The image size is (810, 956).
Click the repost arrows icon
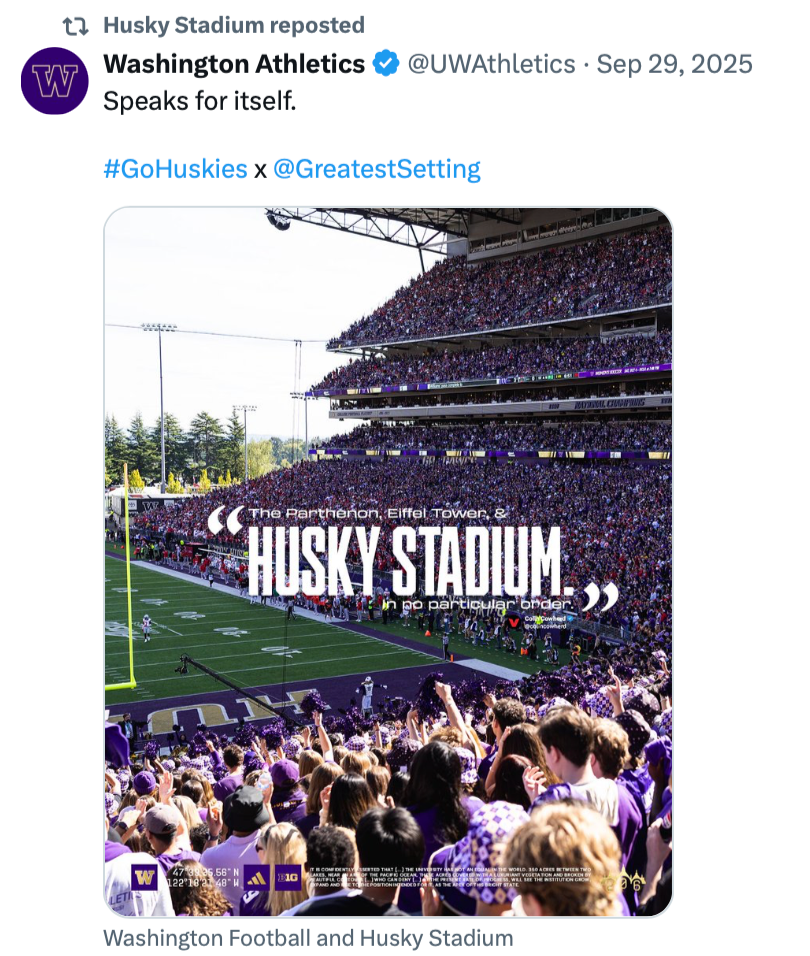tap(76, 25)
